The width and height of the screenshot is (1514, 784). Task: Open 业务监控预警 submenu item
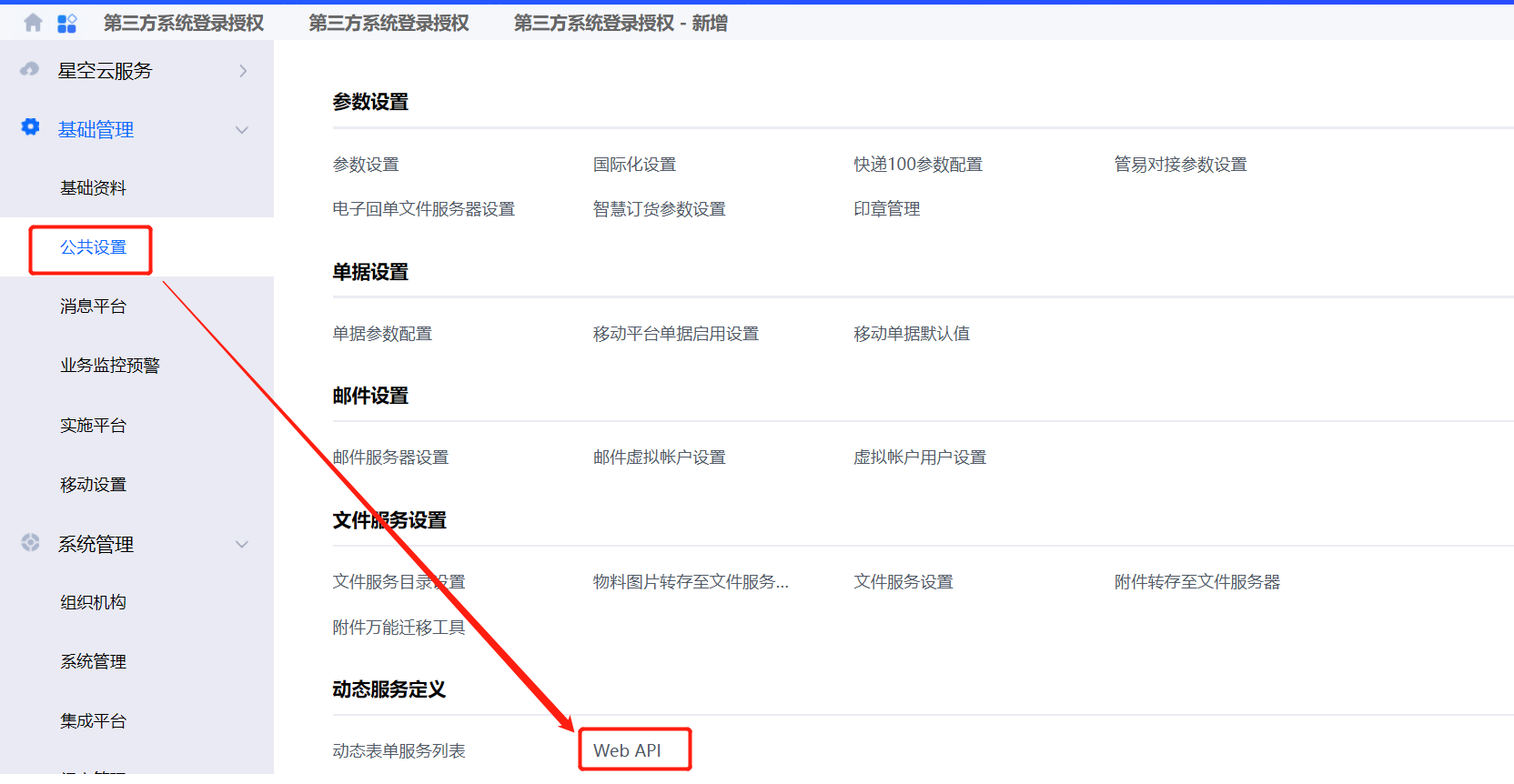pyautogui.click(x=110, y=366)
